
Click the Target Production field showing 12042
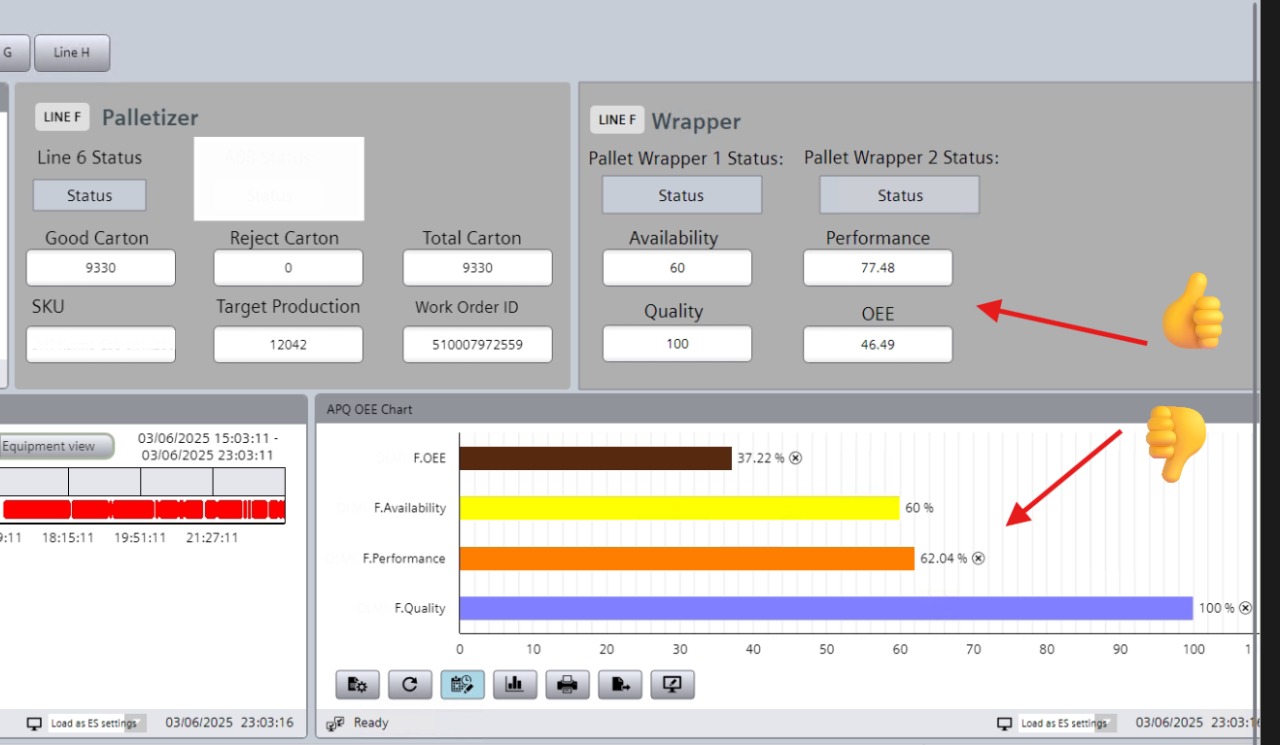coord(288,345)
